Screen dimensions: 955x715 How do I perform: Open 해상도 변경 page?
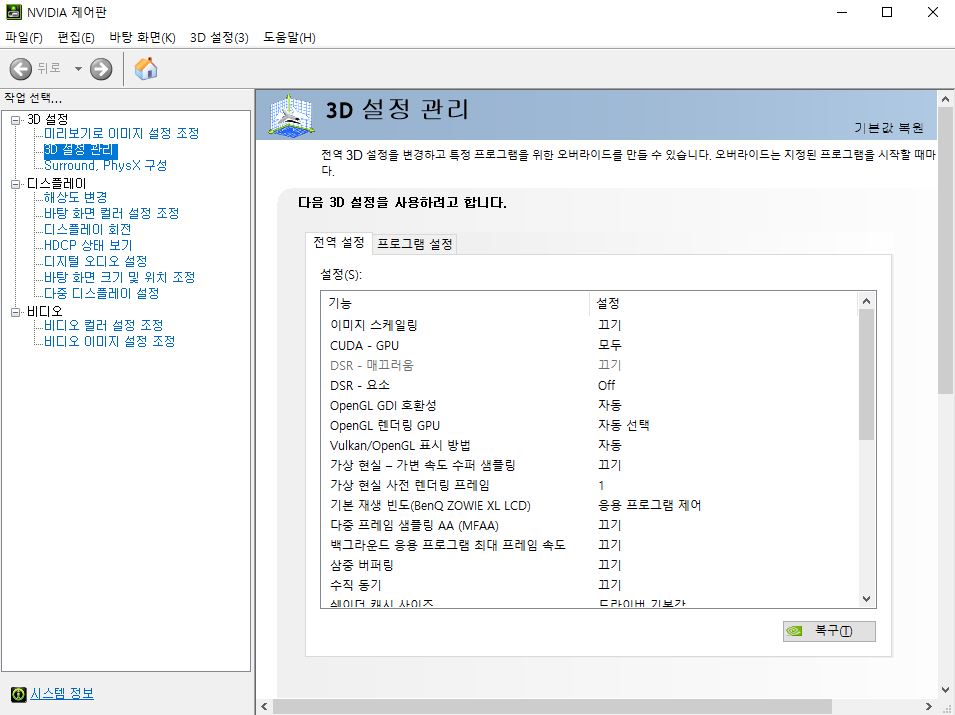(x=76, y=197)
